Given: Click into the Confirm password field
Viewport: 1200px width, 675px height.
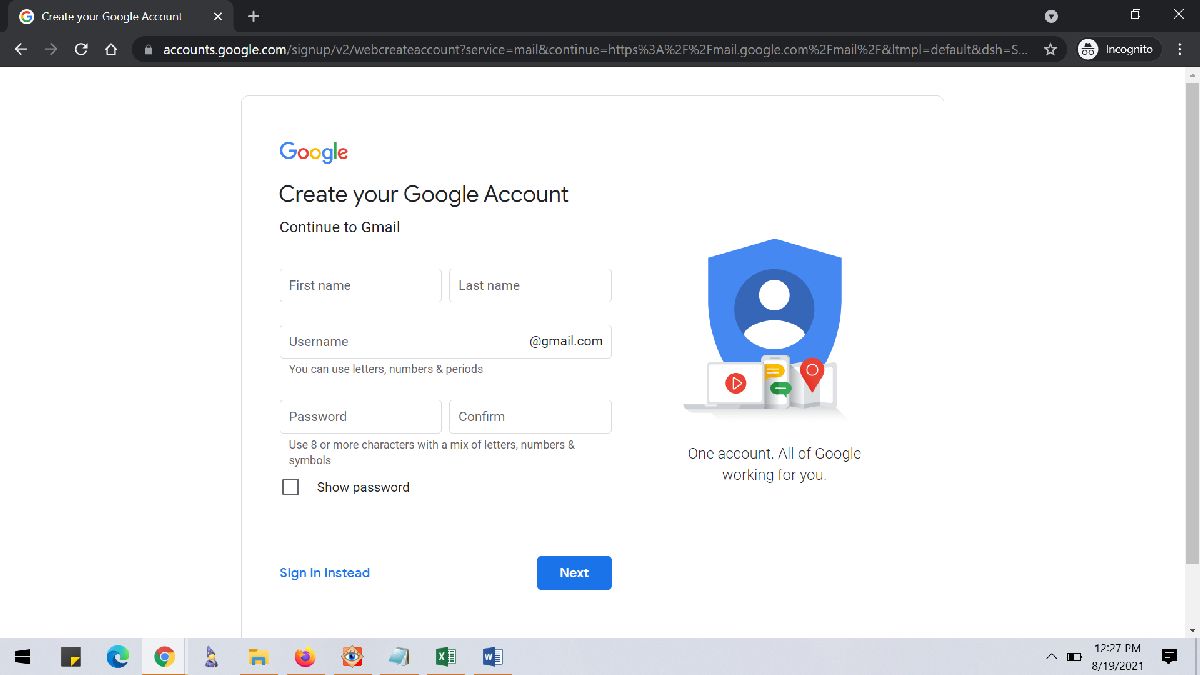Looking at the screenshot, I should pyautogui.click(x=530, y=416).
